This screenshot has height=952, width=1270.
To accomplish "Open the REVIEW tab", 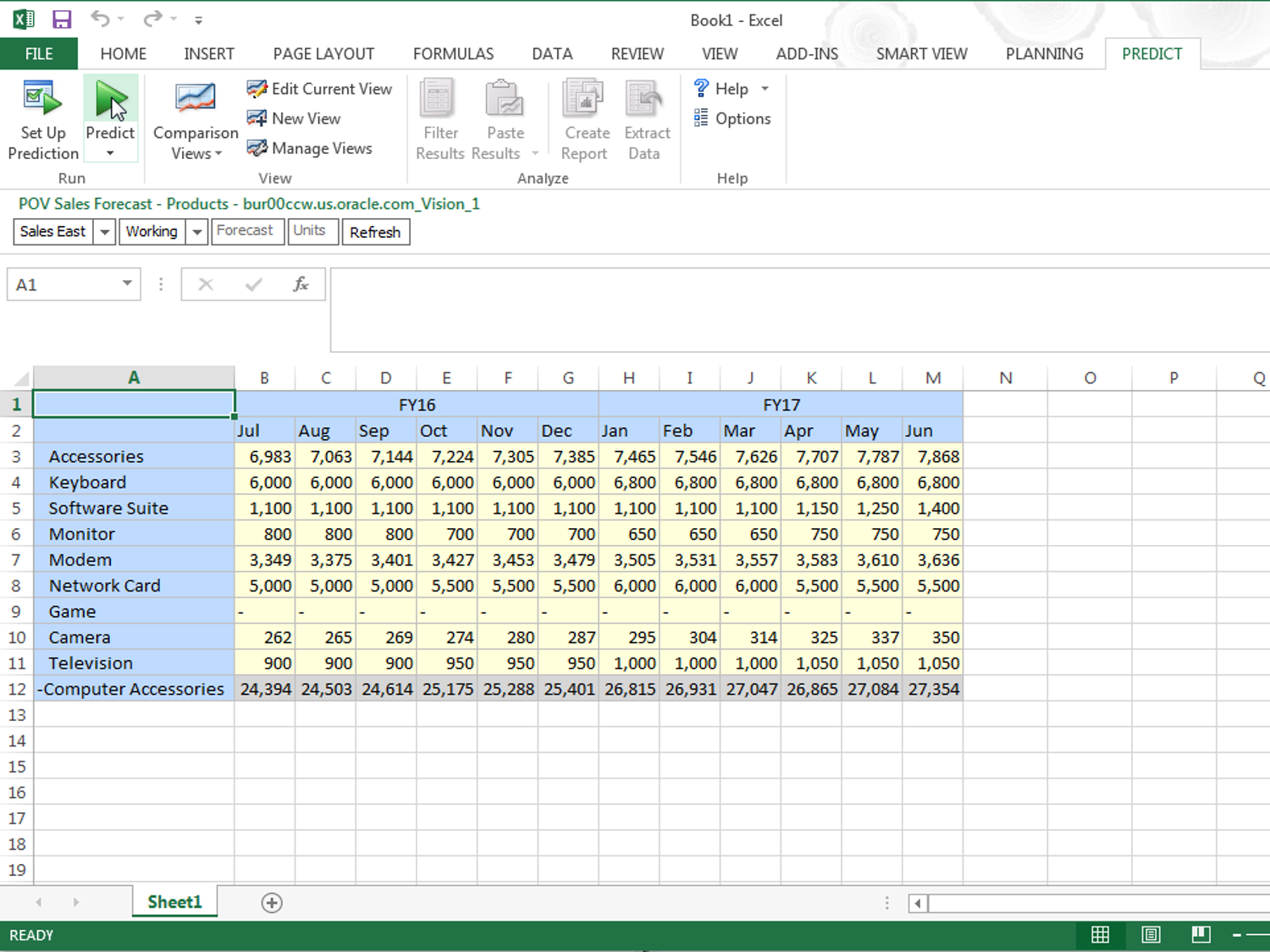I will [x=638, y=54].
